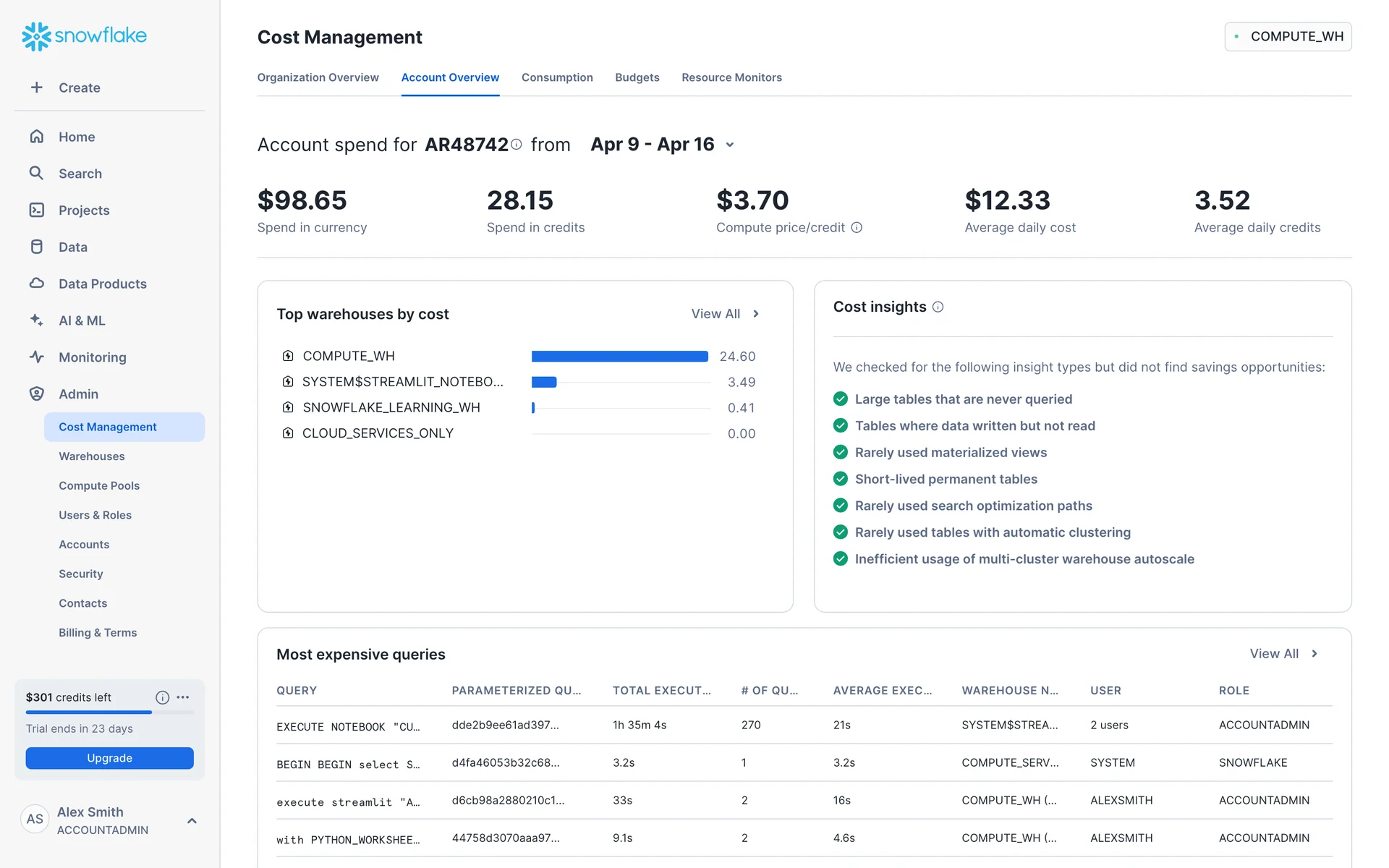Click 'Rarely used materialized views' check item
Viewport: 1389px width, 868px height.
[951, 452]
